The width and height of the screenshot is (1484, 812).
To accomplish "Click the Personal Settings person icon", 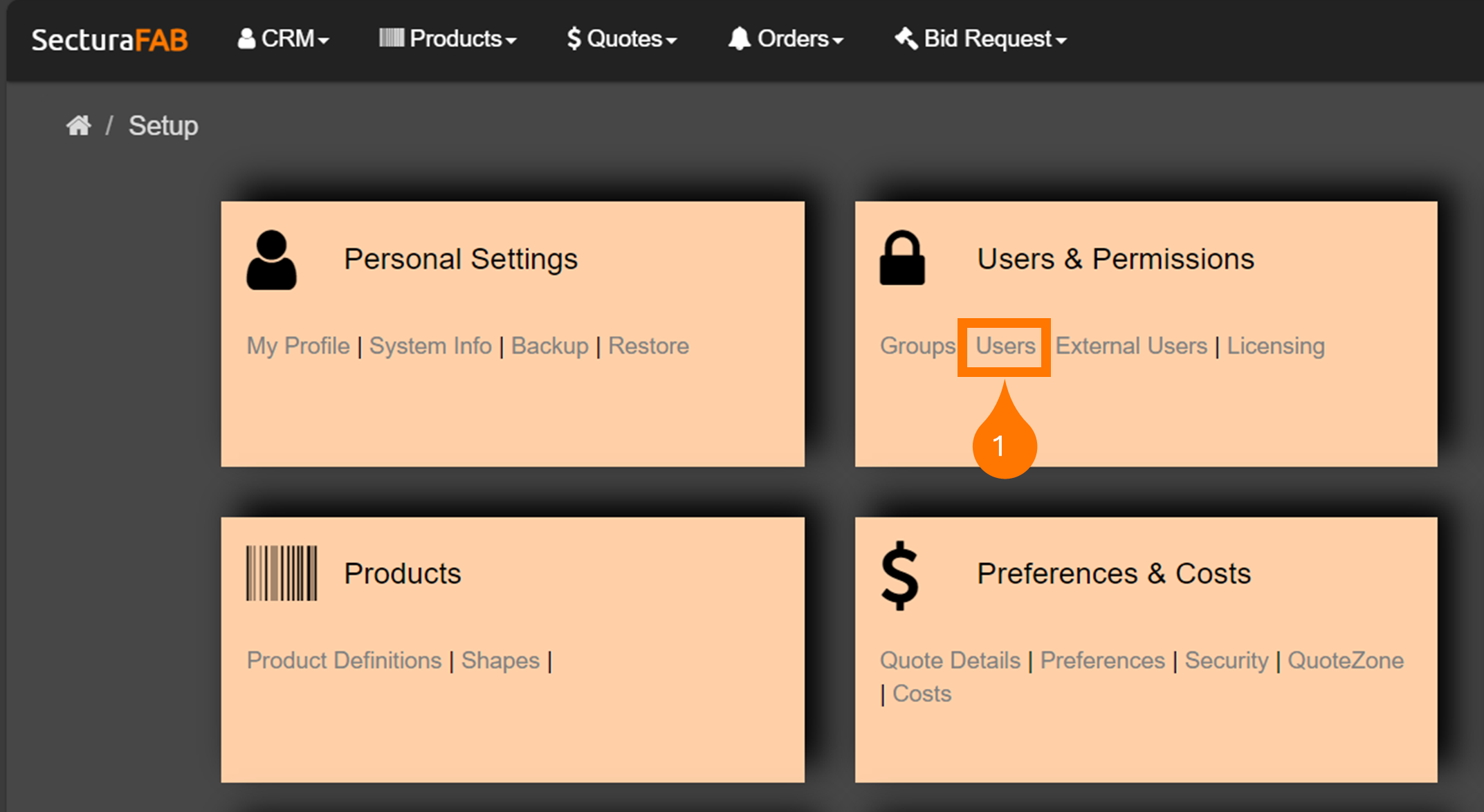I will coord(271,260).
